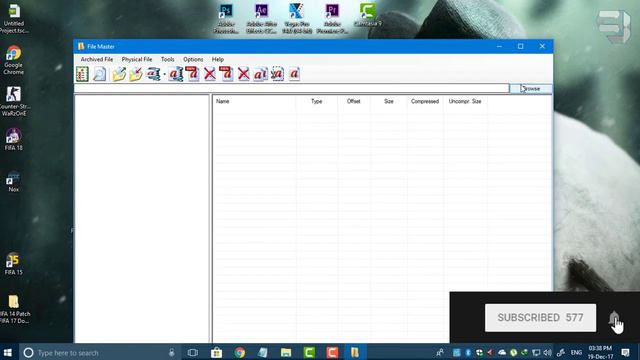Select the Counter-Strike desktop shortcut

(x=13, y=102)
